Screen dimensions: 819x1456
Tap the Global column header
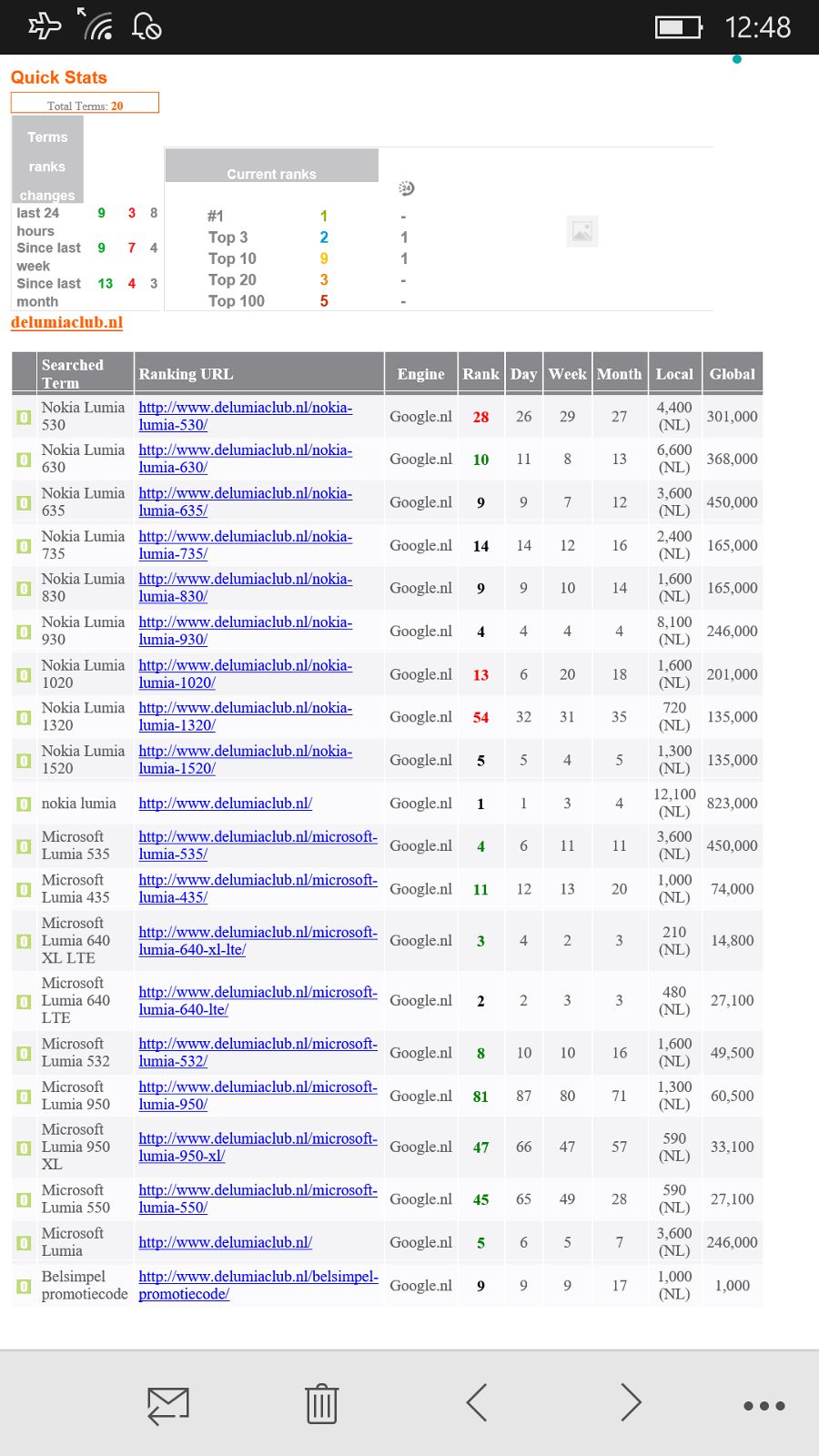[x=733, y=374]
